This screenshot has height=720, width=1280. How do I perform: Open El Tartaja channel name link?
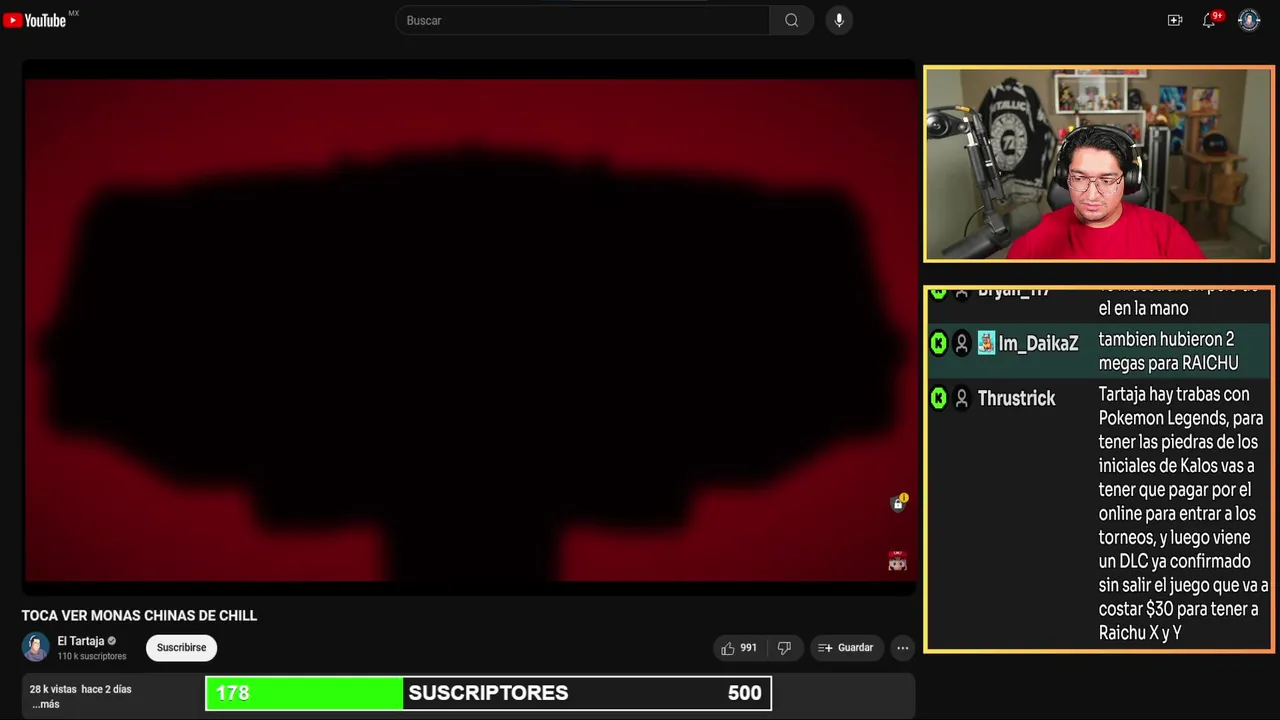coord(81,641)
